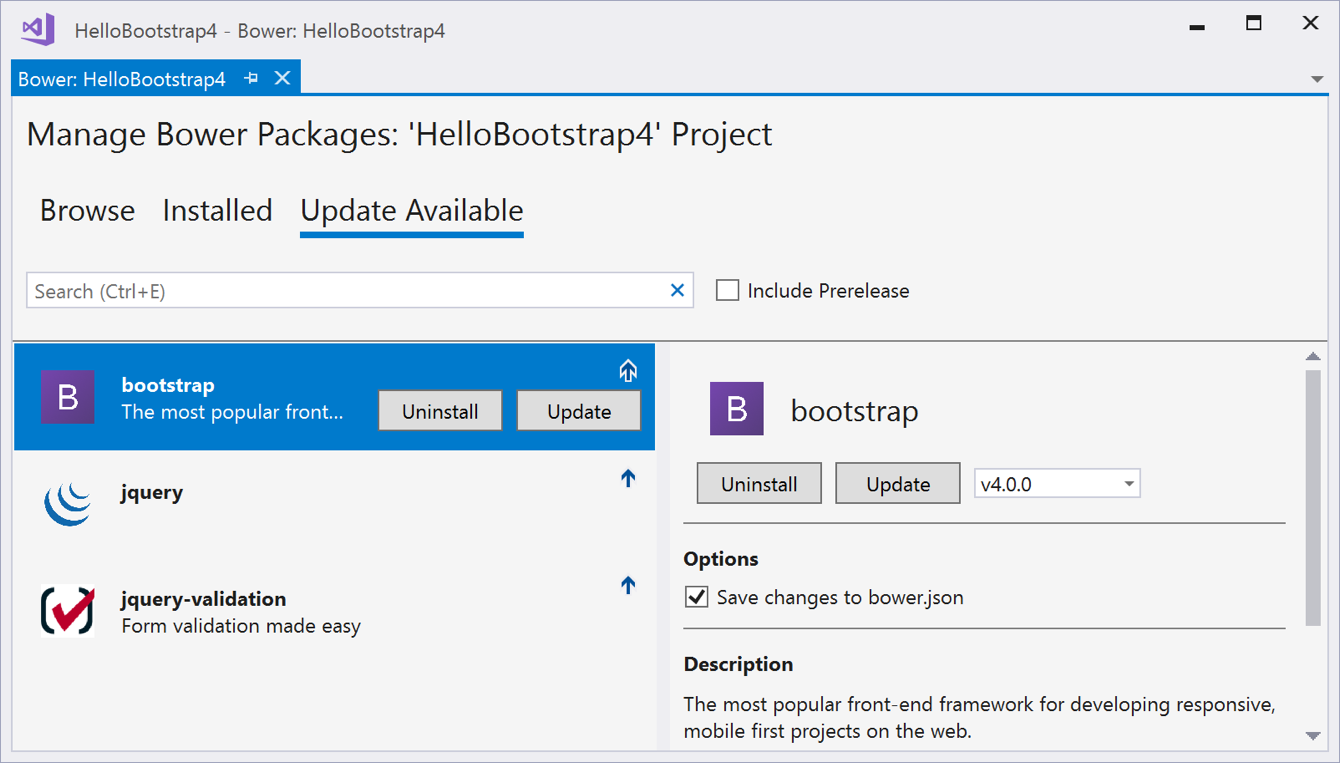
Task: Click the jquery update arrow icon
Action: click(x=628, y=479)
